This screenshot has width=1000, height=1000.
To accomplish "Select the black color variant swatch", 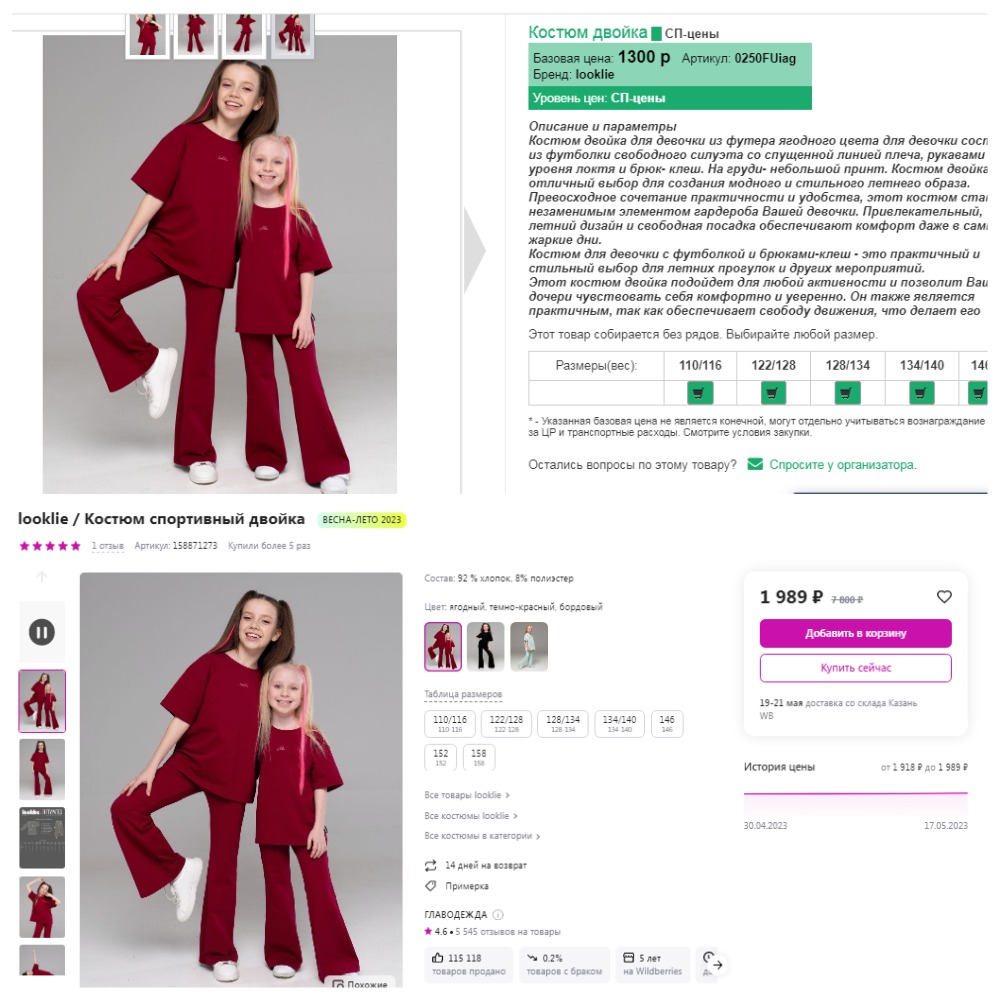I will [485, 647].
